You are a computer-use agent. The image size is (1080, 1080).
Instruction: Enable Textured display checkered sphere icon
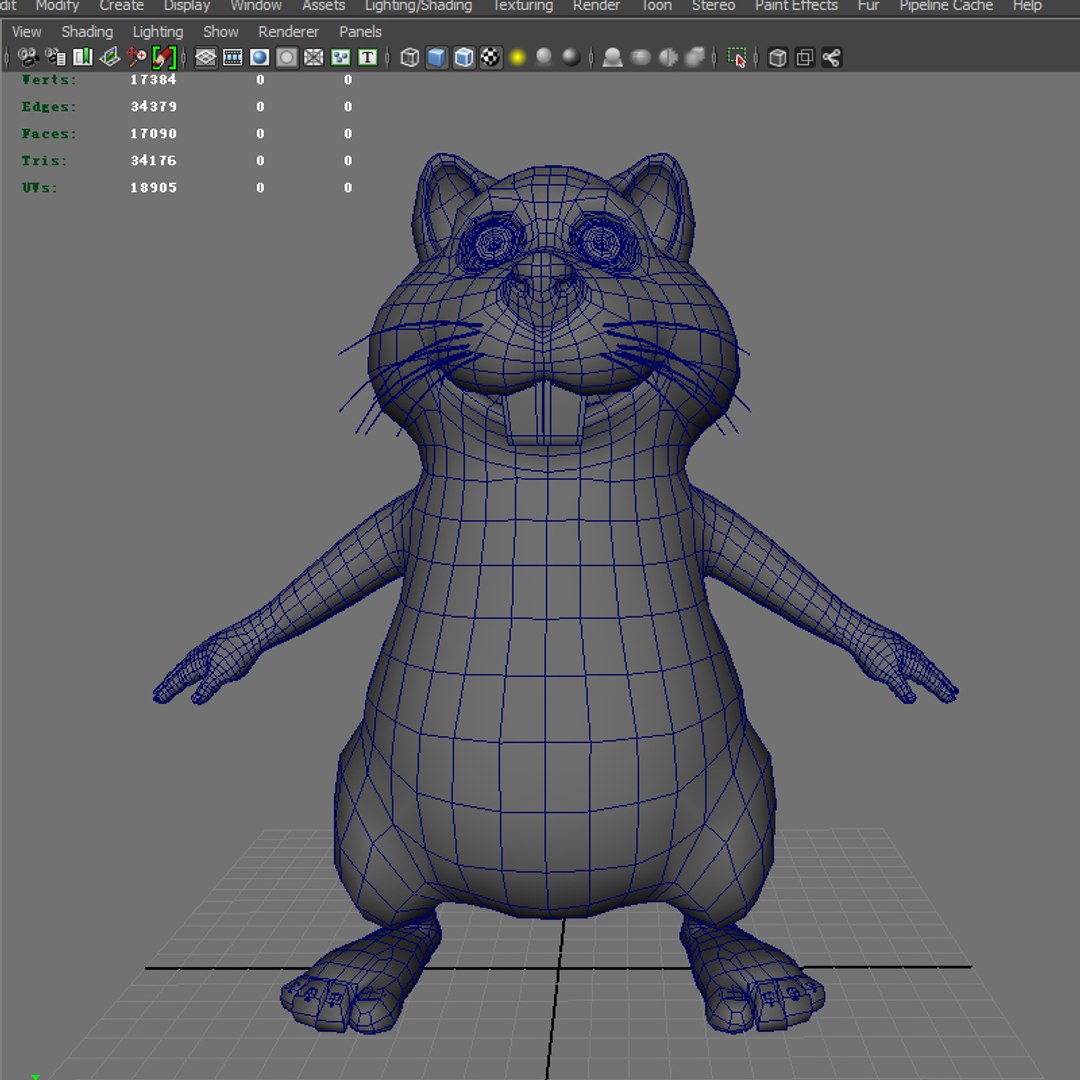click(x=490, y=57)
